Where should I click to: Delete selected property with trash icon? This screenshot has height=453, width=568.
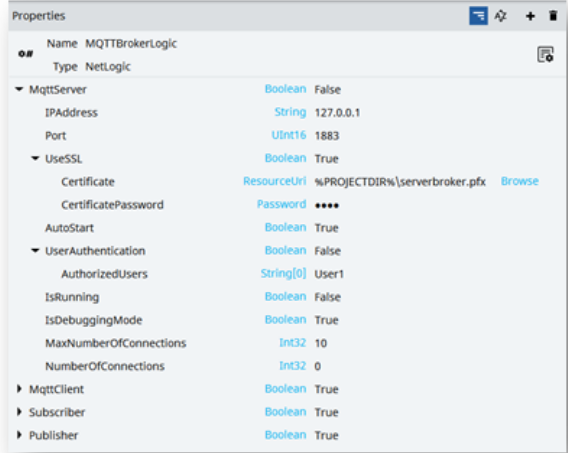click(553, 16)
